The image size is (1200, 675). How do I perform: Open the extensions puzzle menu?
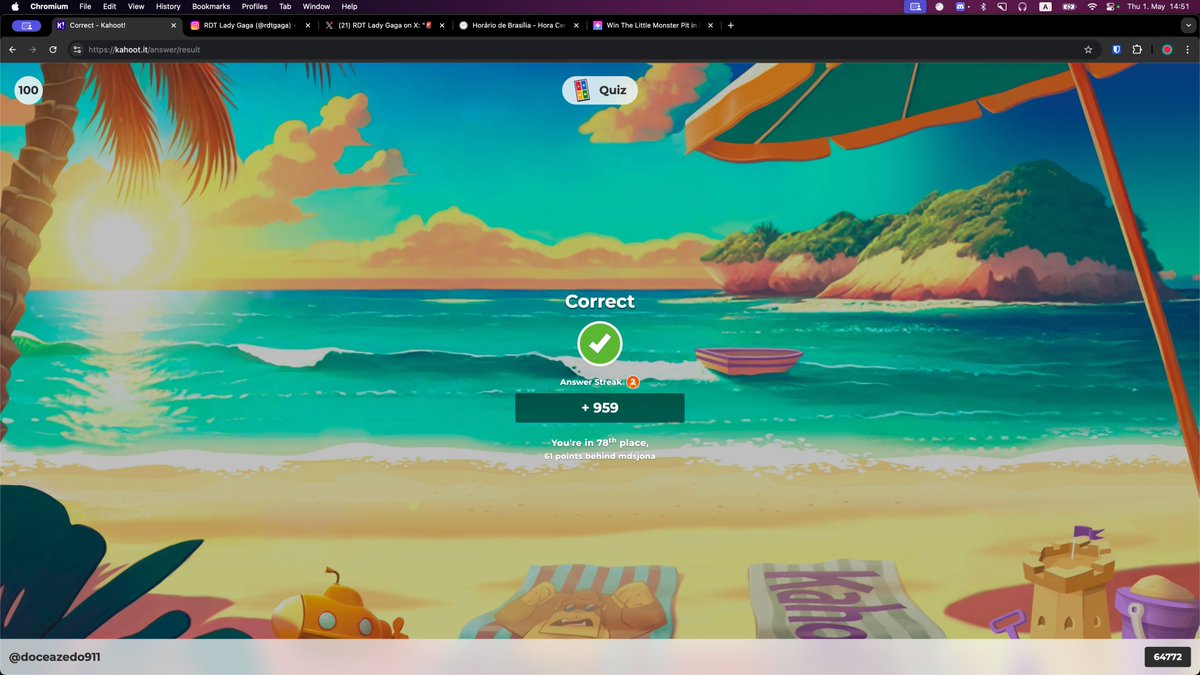pos(1137,49)
